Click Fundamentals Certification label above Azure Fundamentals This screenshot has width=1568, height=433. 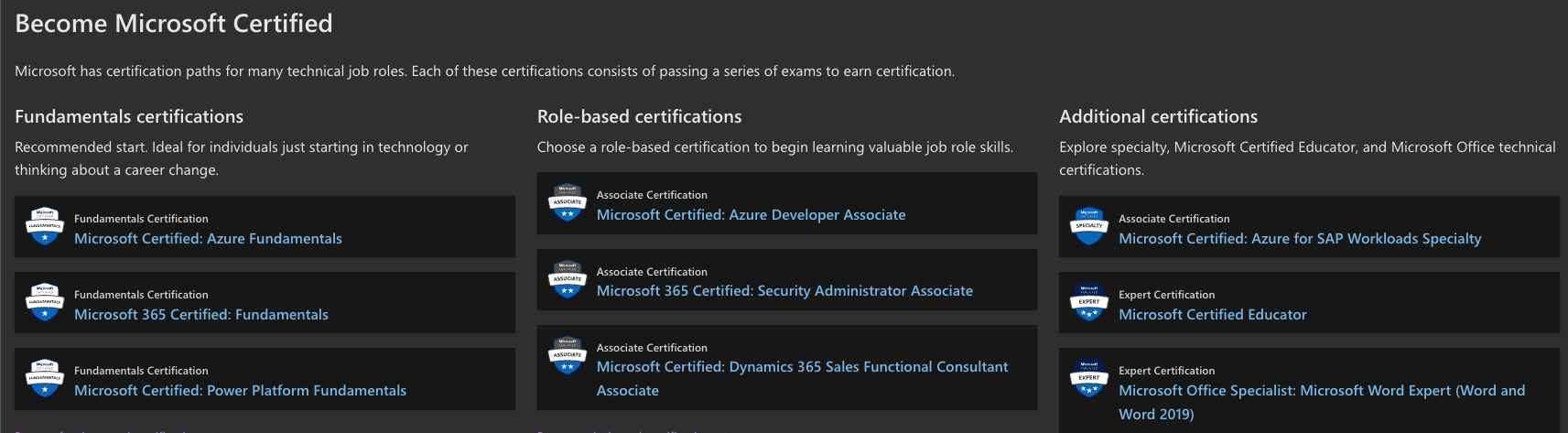pyautogui.click(x=141, y=219)
